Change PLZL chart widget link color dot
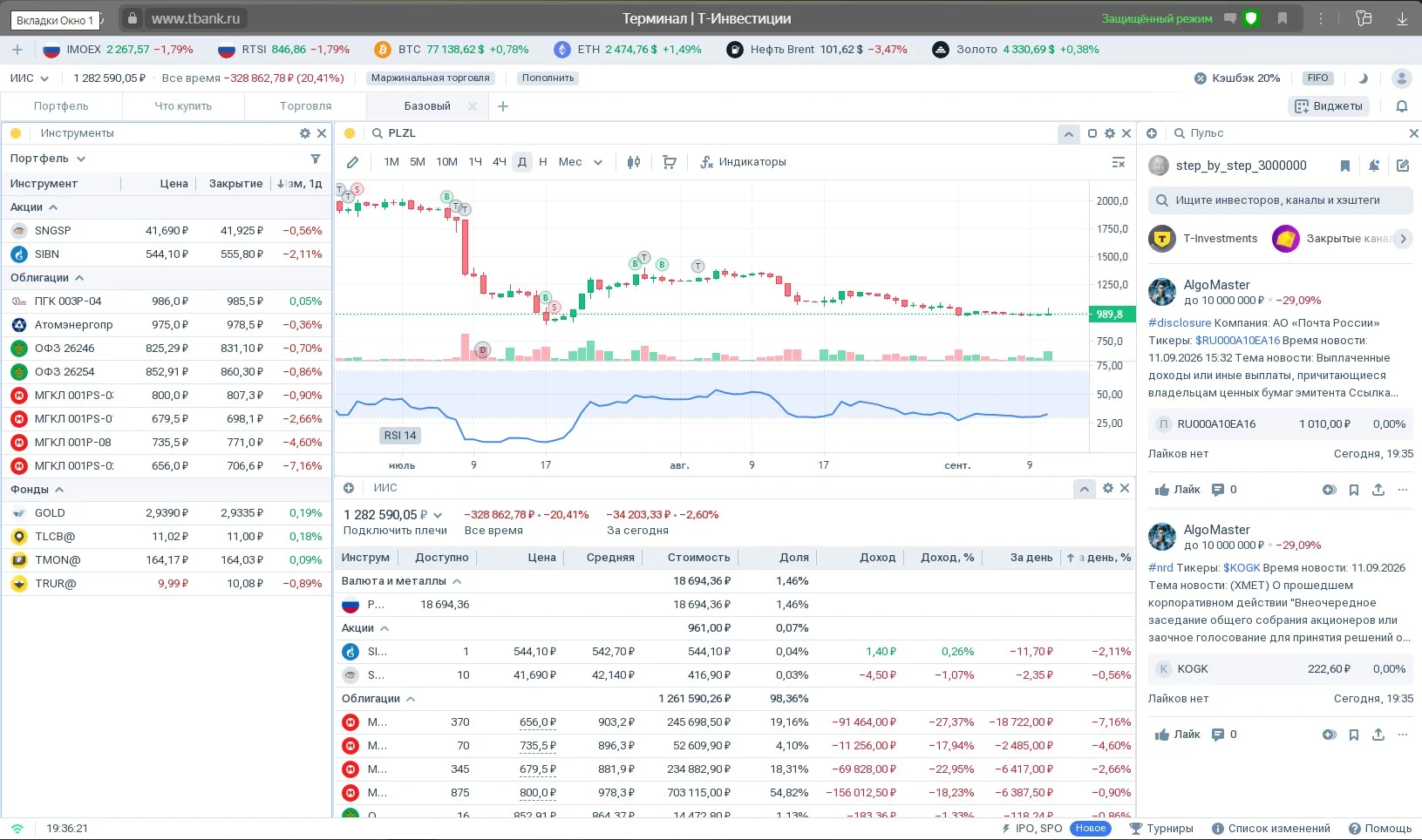This screenshot has width=1422, height=840. 350,133
